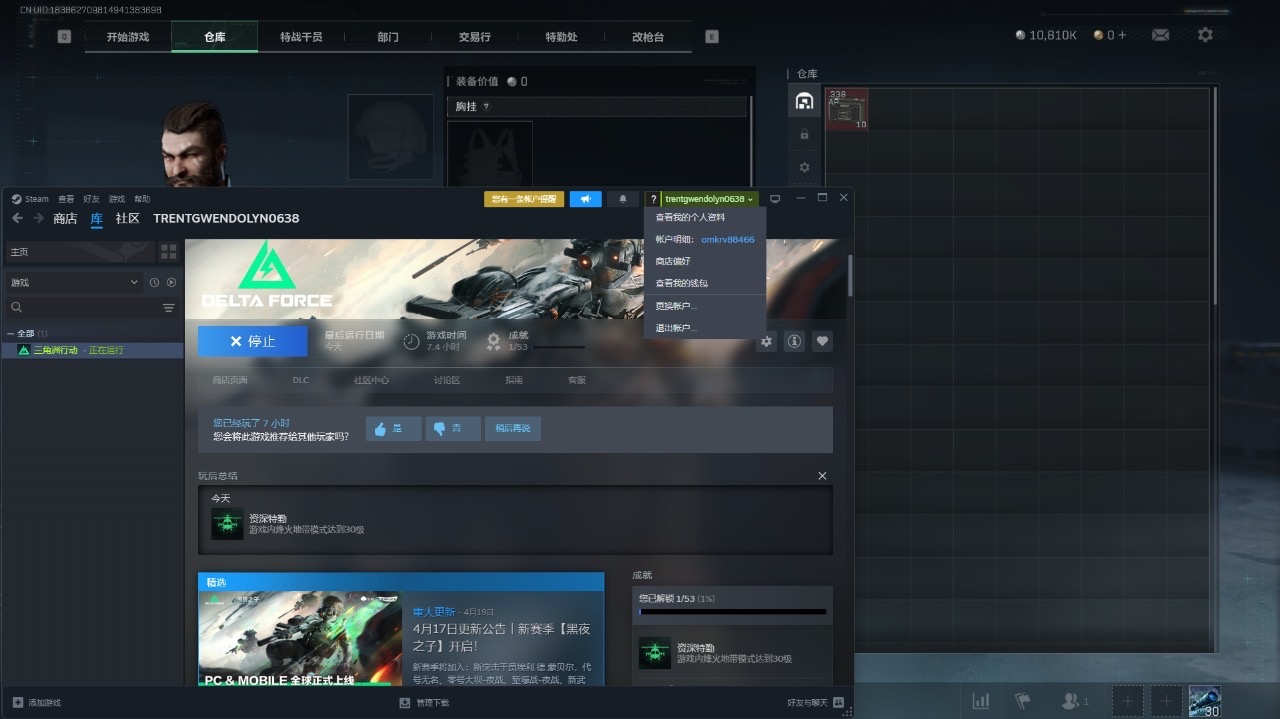The width and height of the screenshot is (1280, 719).
Task: Collapse the 全部 games list
Action: tap(11, 333)
